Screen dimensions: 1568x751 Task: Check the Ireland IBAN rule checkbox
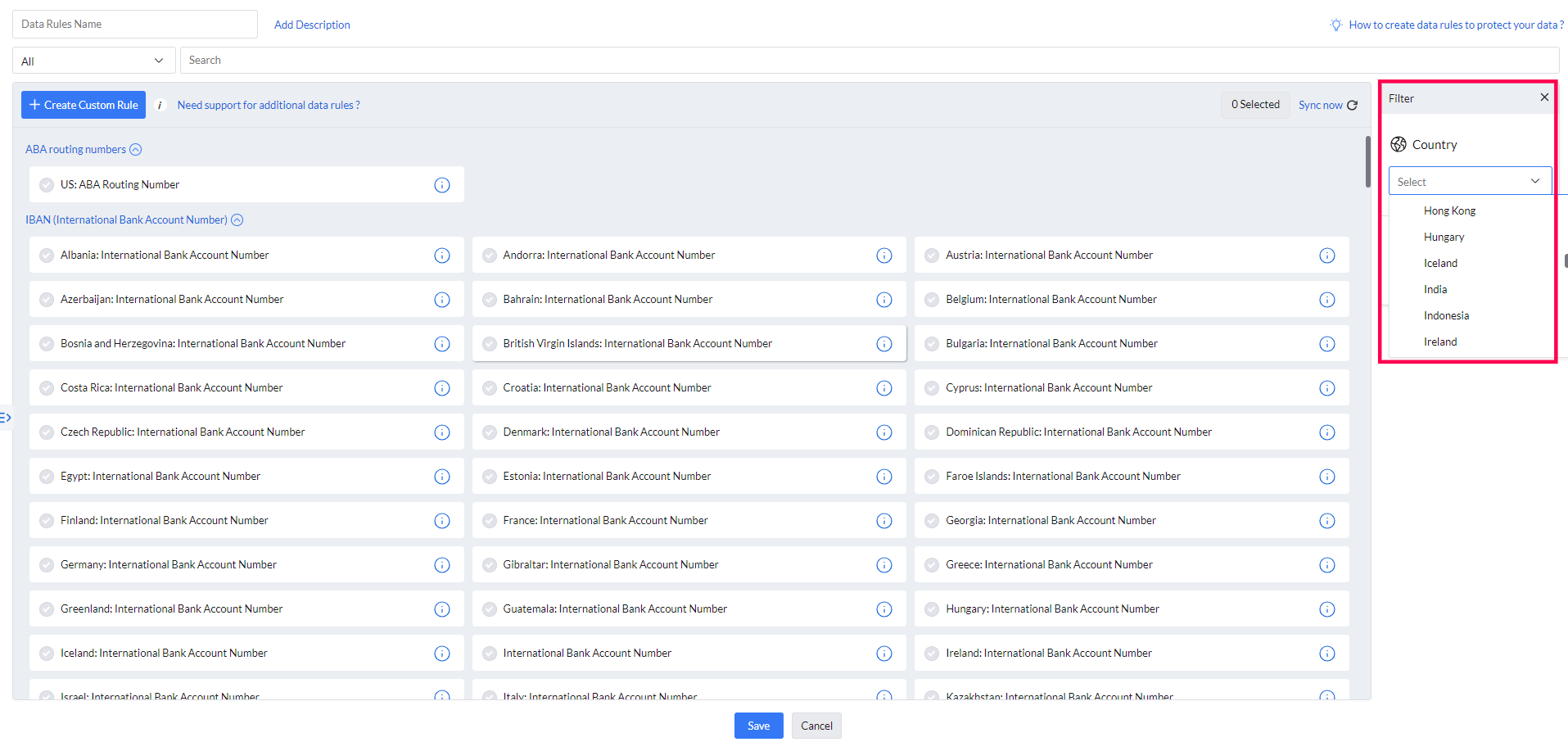(932, 654)
